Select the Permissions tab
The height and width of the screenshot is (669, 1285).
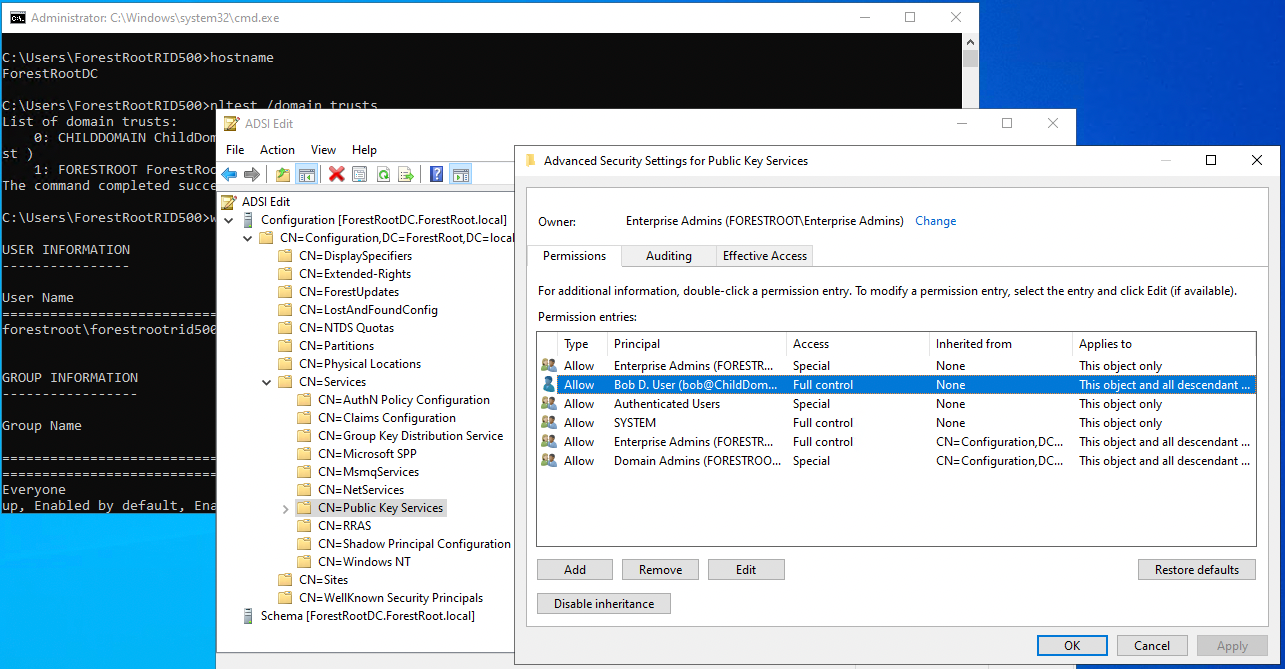(574, 255)
